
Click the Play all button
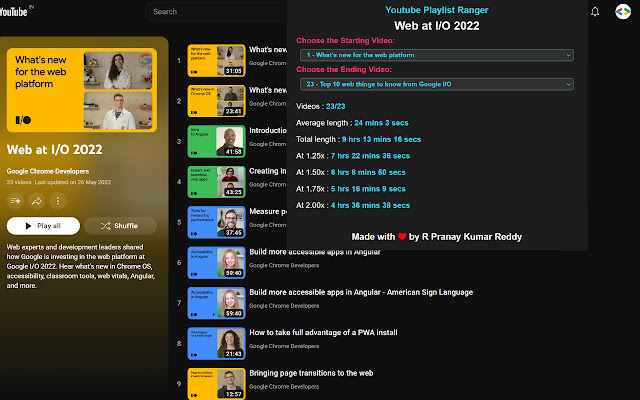tap(43, 226)
